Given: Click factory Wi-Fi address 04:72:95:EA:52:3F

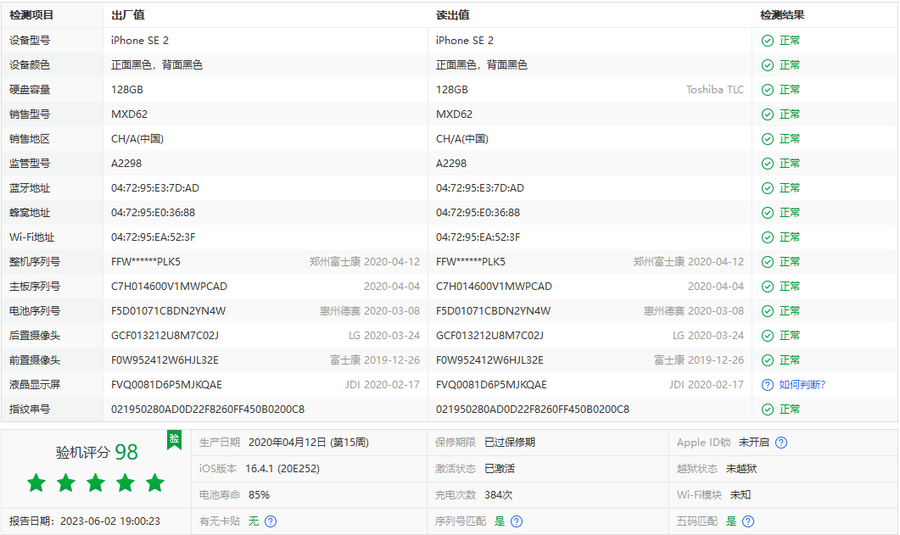Looking at the screenshot, I should click(153, 238).
